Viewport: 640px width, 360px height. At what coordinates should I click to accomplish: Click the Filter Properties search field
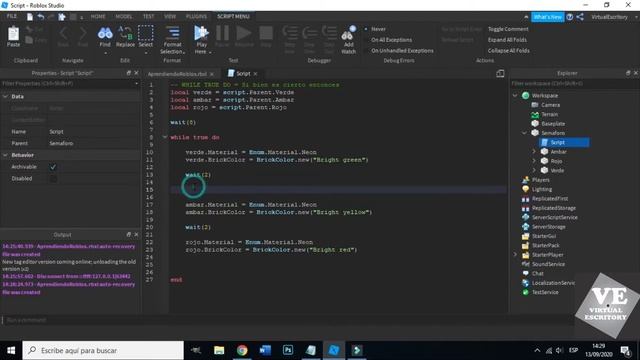click(70, 84)
